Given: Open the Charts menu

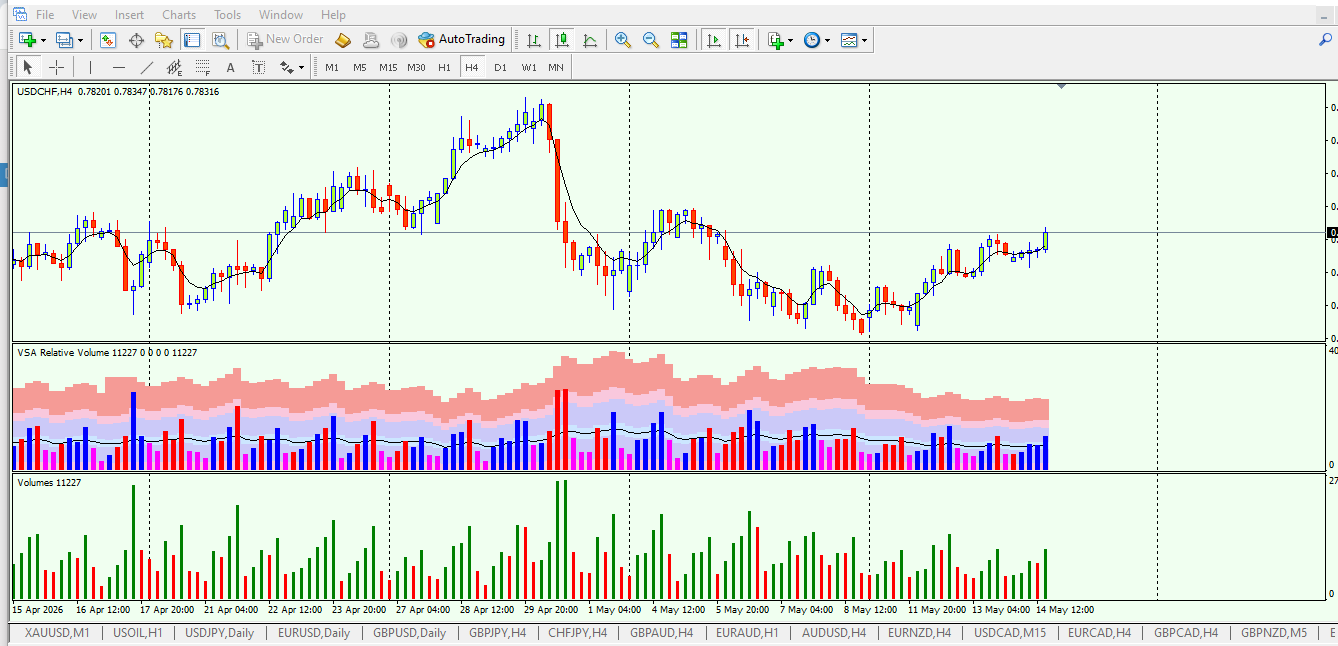Looking at the screenshot, I should [x=179, y=15].
